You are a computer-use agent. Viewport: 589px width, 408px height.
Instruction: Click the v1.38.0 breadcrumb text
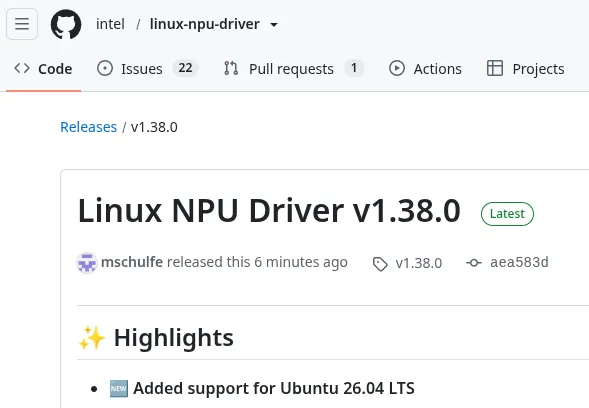[x=154, y=127]
